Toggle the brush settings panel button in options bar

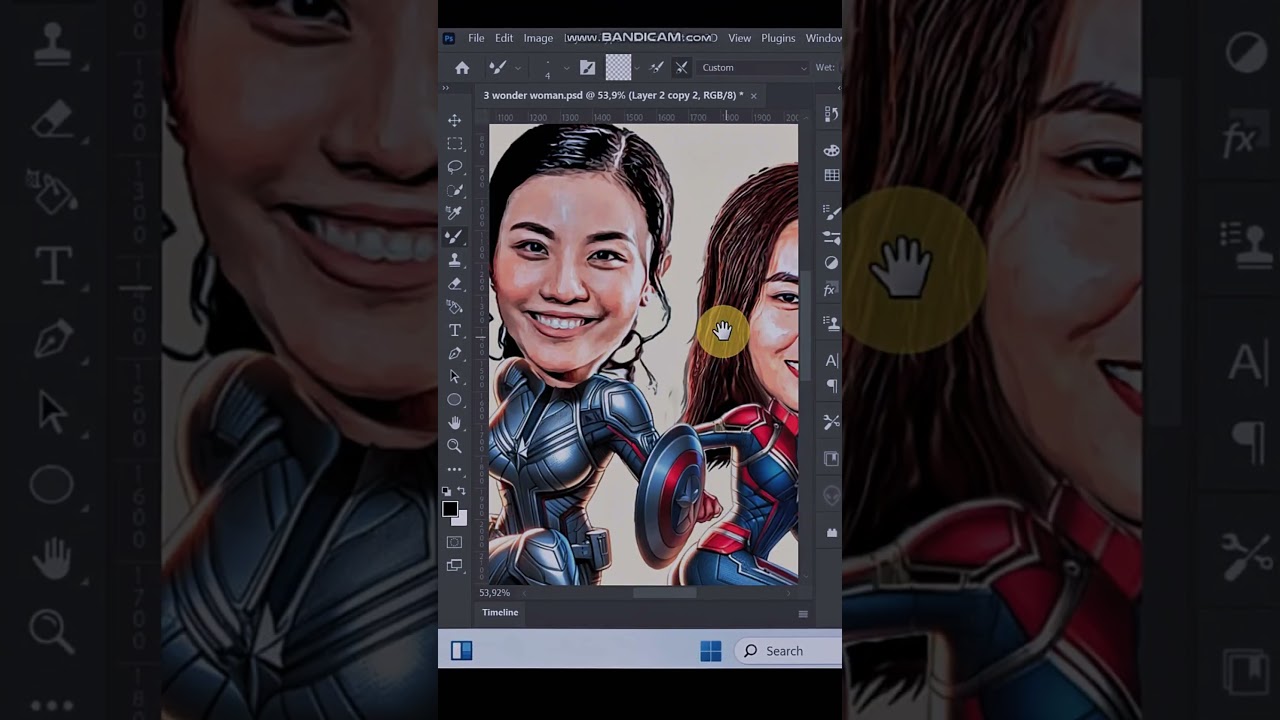(587, 68)
